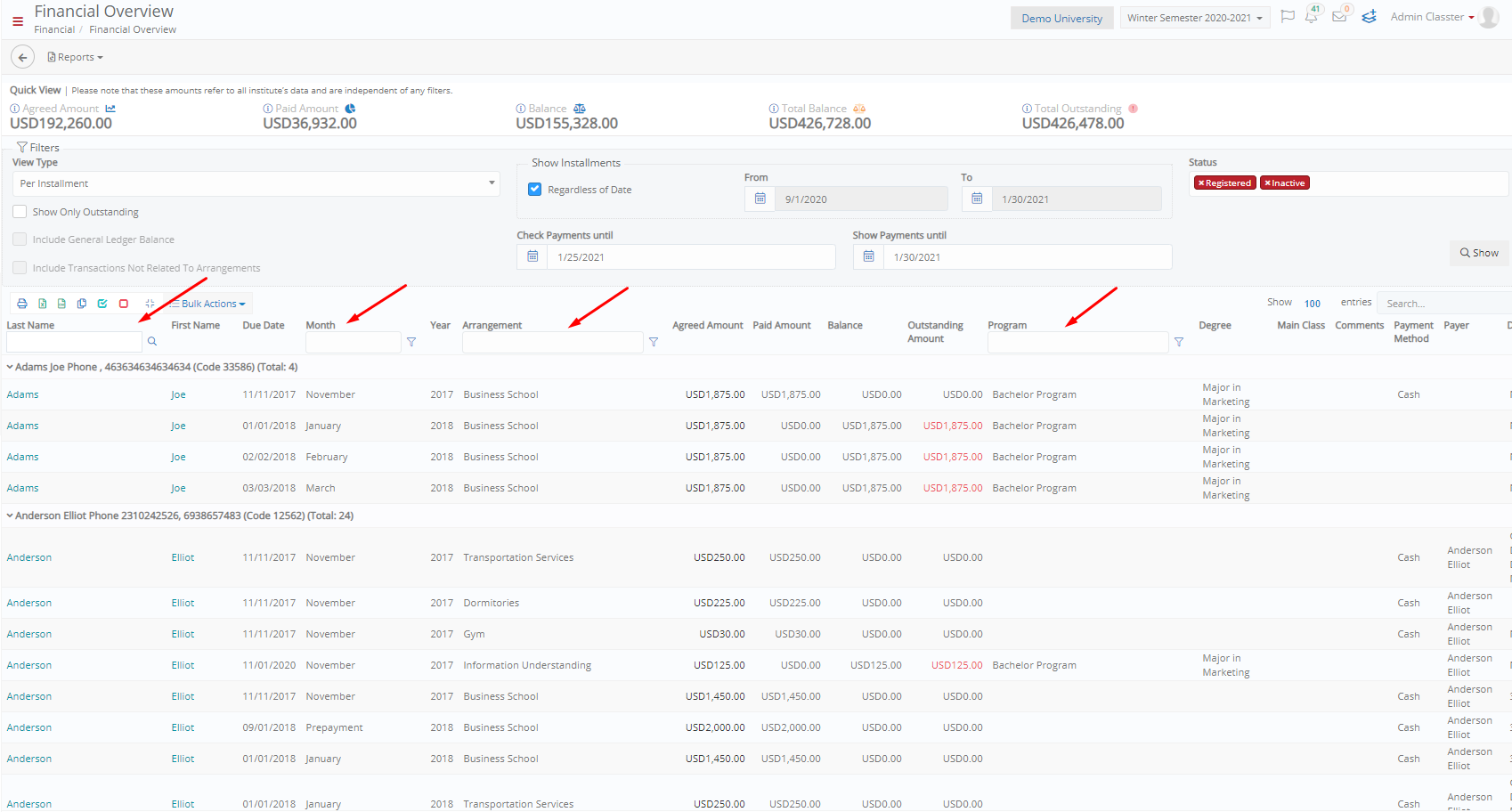Open Anderson link in Dormitories row
Image resolution: width=1512 pixels, height=812 pixels.
[x=29, y=603]
